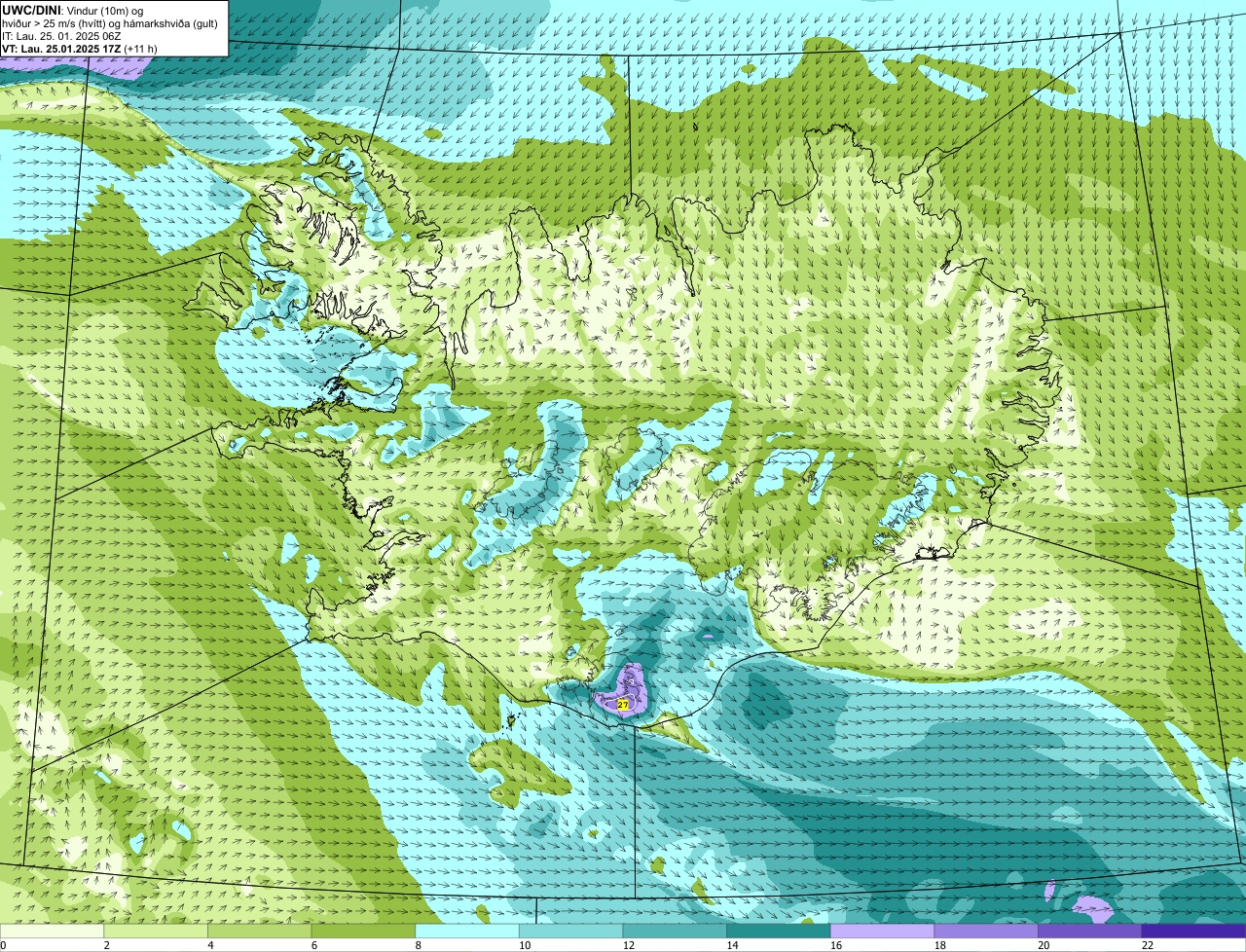Select the 'IT: Lau. 25. 01. 2025 06Z' line
The image size is (1246, 952).
60,35
